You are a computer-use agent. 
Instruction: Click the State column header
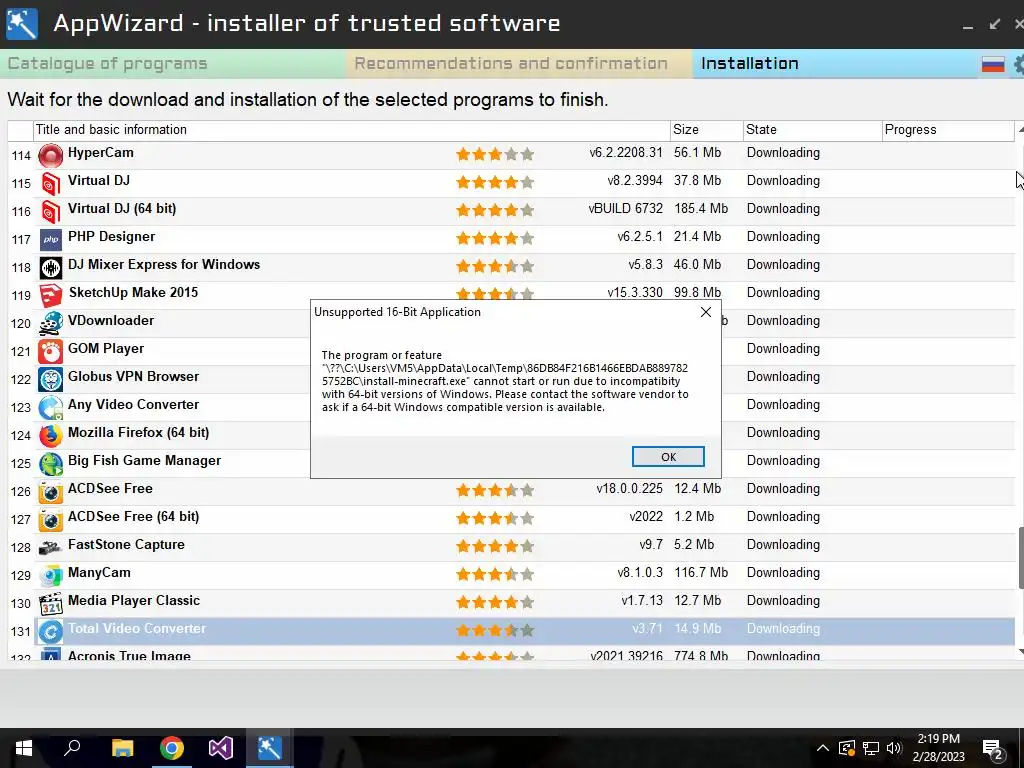tap(812, 130)
